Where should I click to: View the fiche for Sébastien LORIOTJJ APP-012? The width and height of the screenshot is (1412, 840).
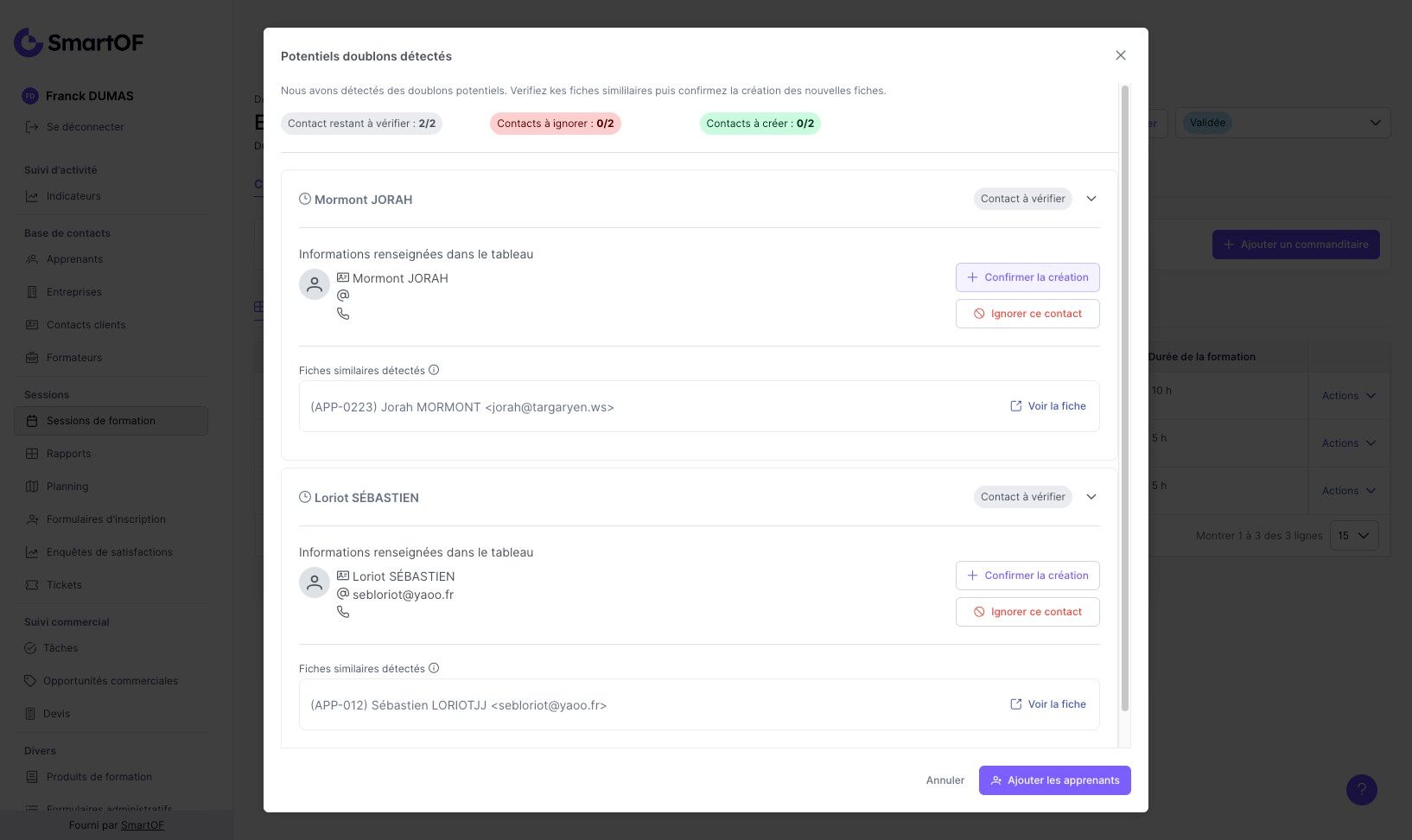(1048, 704)
